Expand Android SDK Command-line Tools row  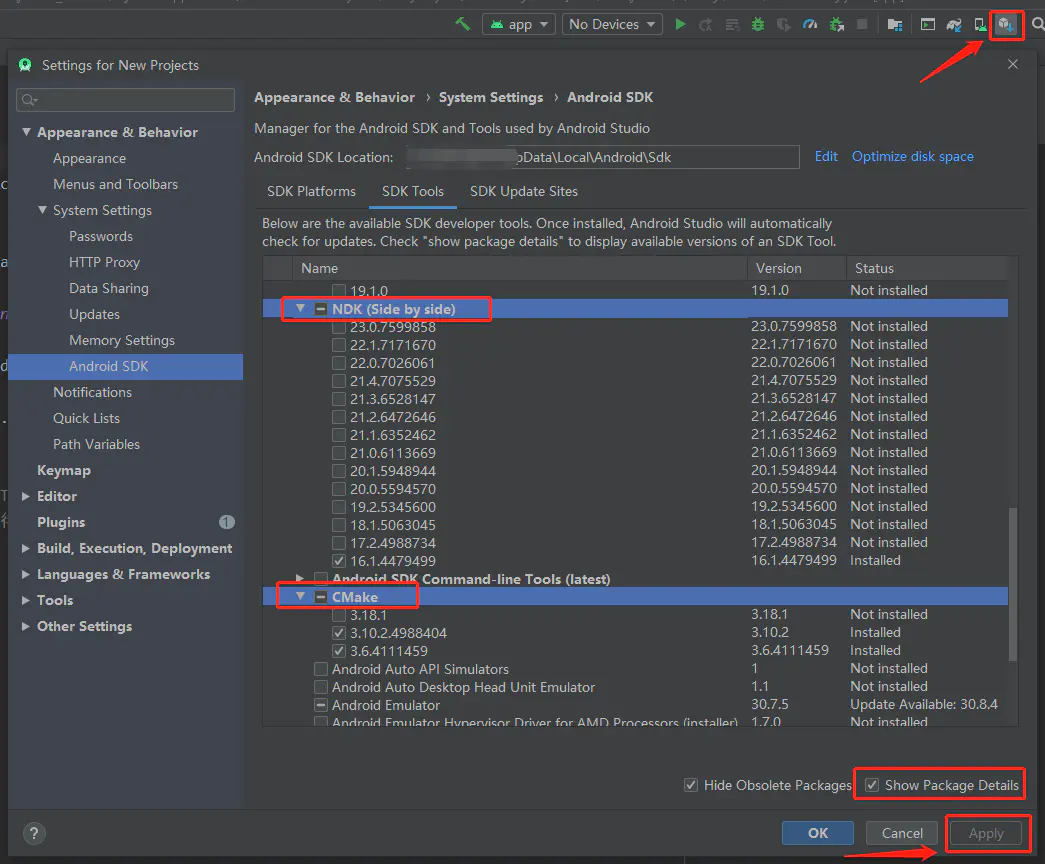click(x=300, y=578)
